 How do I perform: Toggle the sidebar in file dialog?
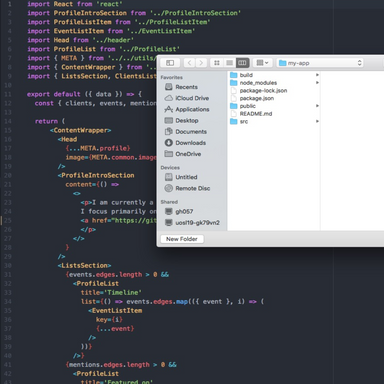(x=170, y=63)
